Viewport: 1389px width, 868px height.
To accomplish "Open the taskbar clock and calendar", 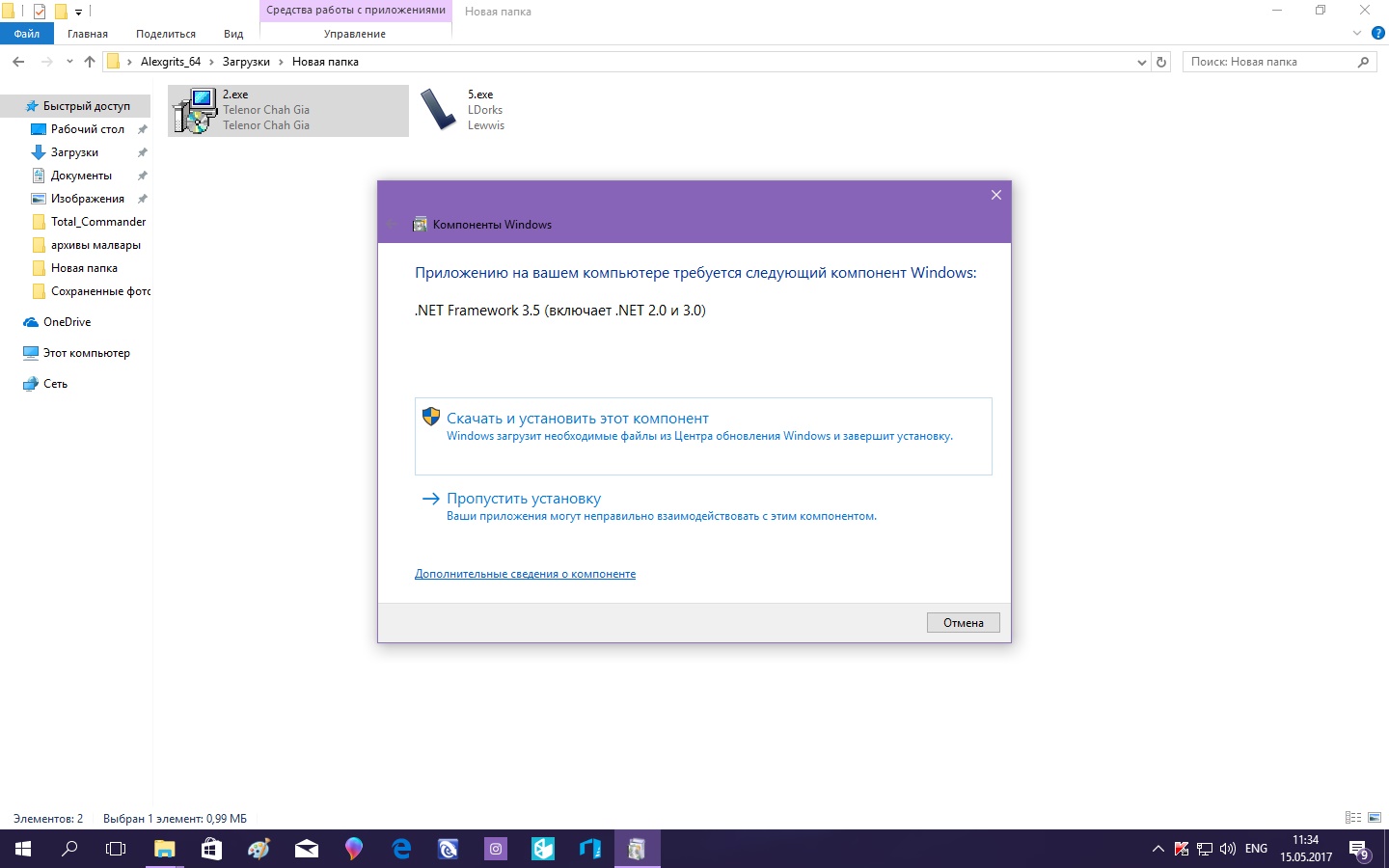I will pyautogui.click(x=1306, y=849).
